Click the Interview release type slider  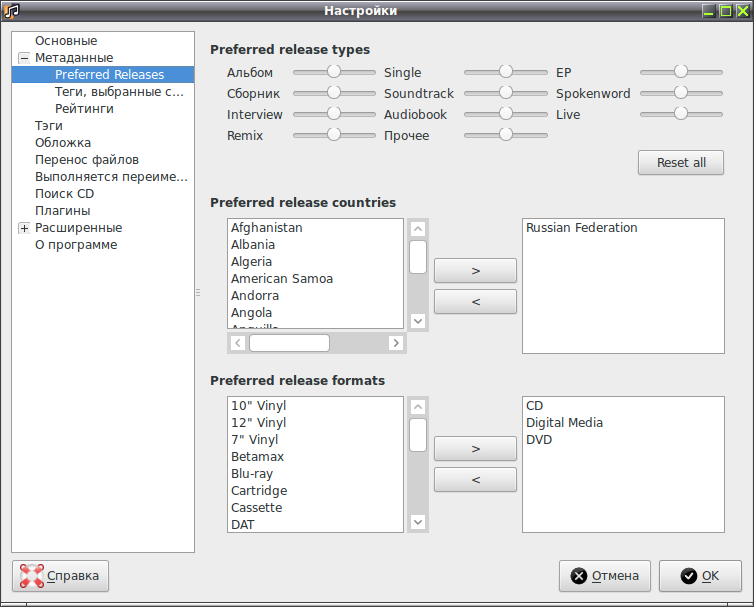click(x=334, y=114)
